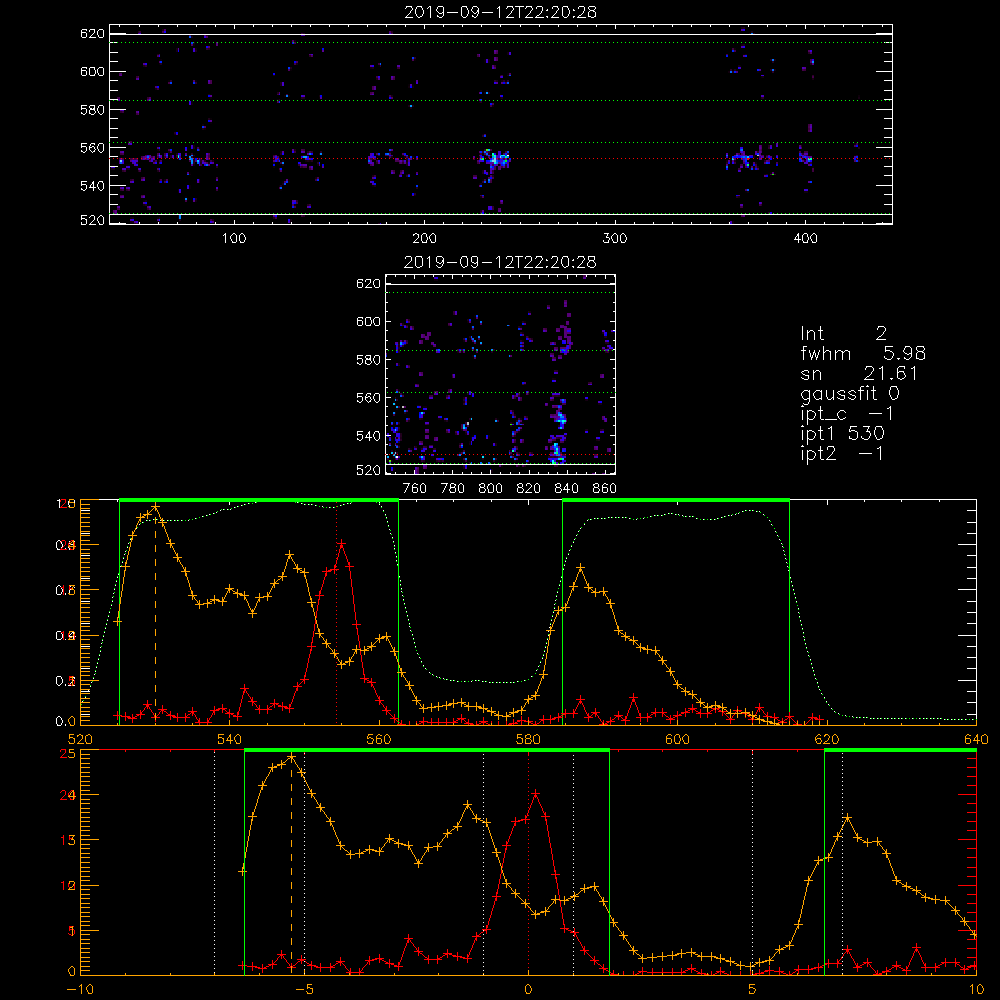Click x-axis label 200 on top image
This screenshot has width=1000, height=1000.
(424, 239)
